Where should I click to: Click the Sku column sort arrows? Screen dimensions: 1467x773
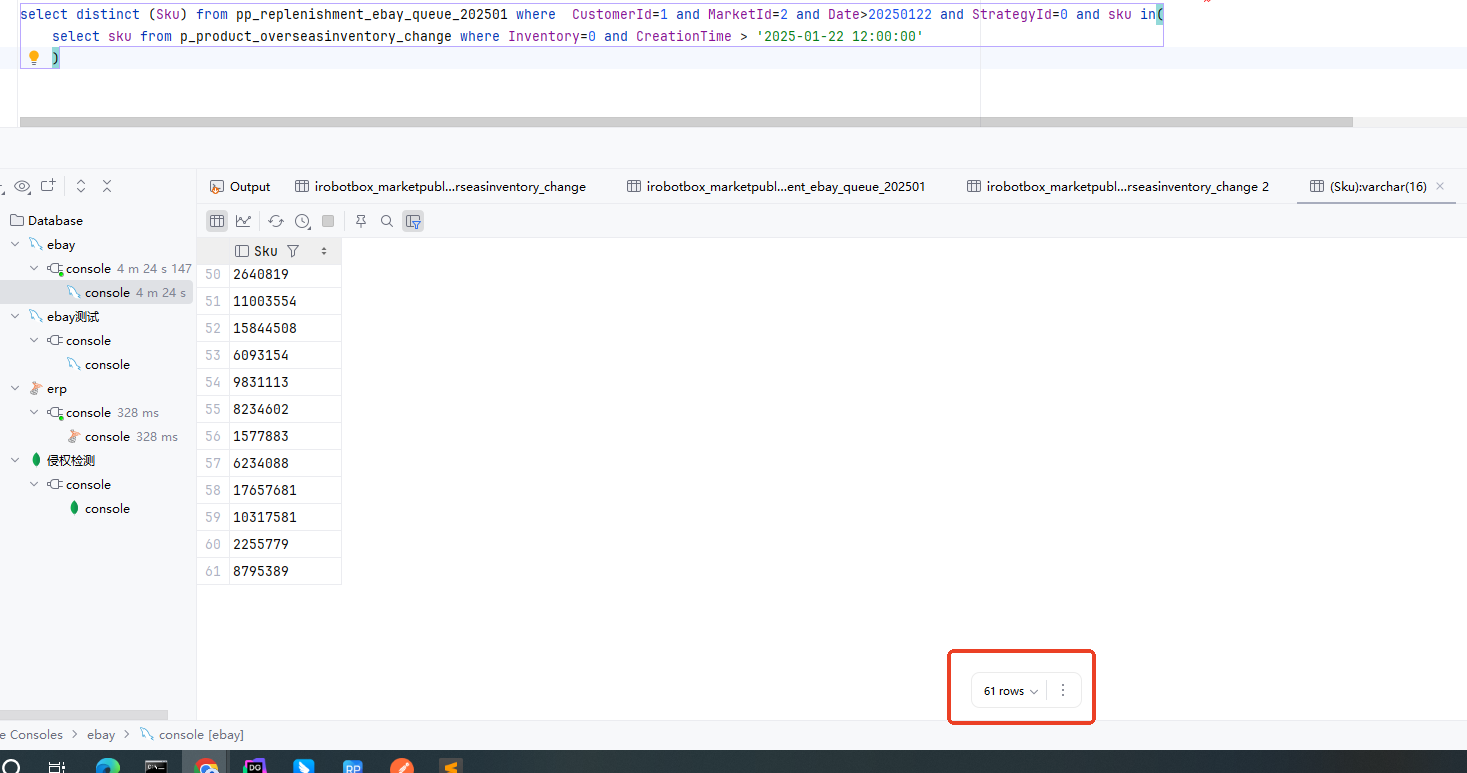pos(324,251)
